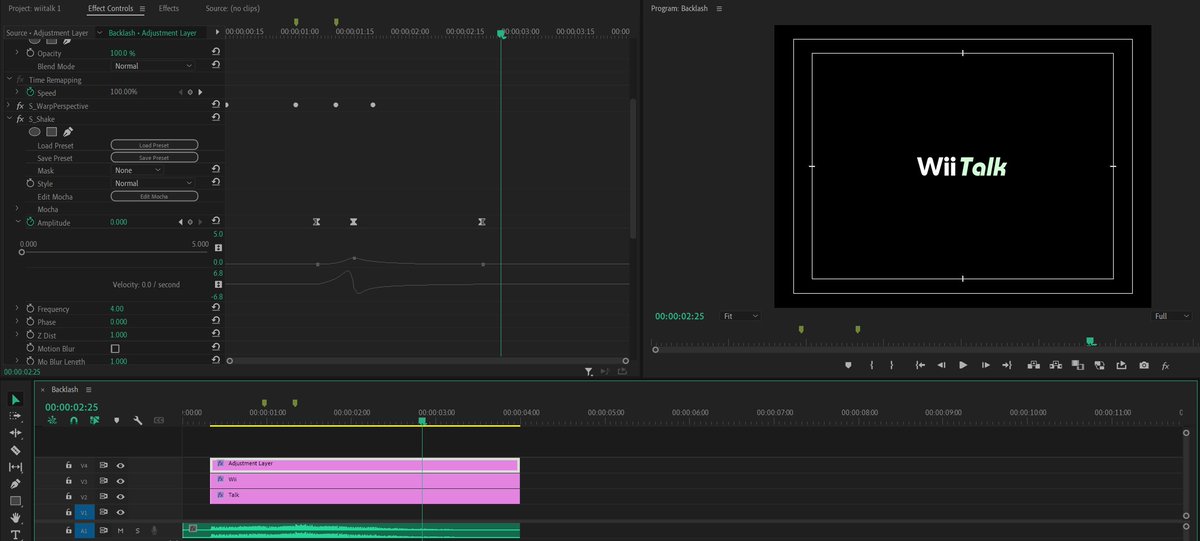The width and height of the screenshot is (1200, 541).
Task: Toggle timeline Closed Captions CC button
Action: point(158,421)
